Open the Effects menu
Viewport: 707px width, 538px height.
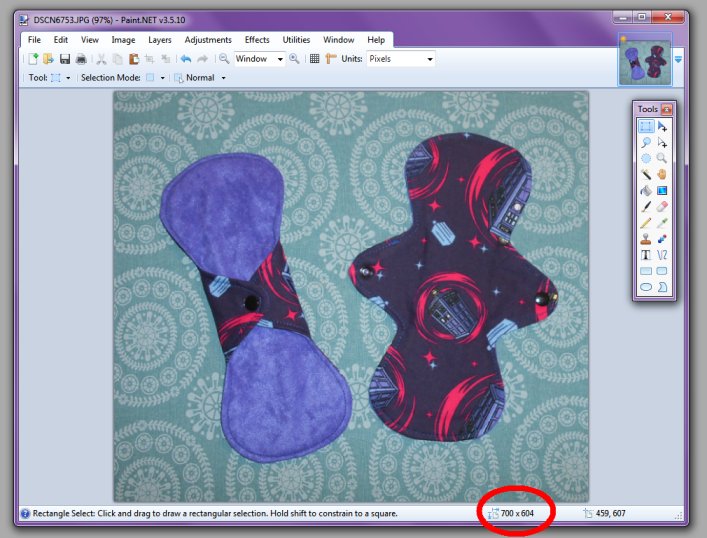[x=257, y=40]
